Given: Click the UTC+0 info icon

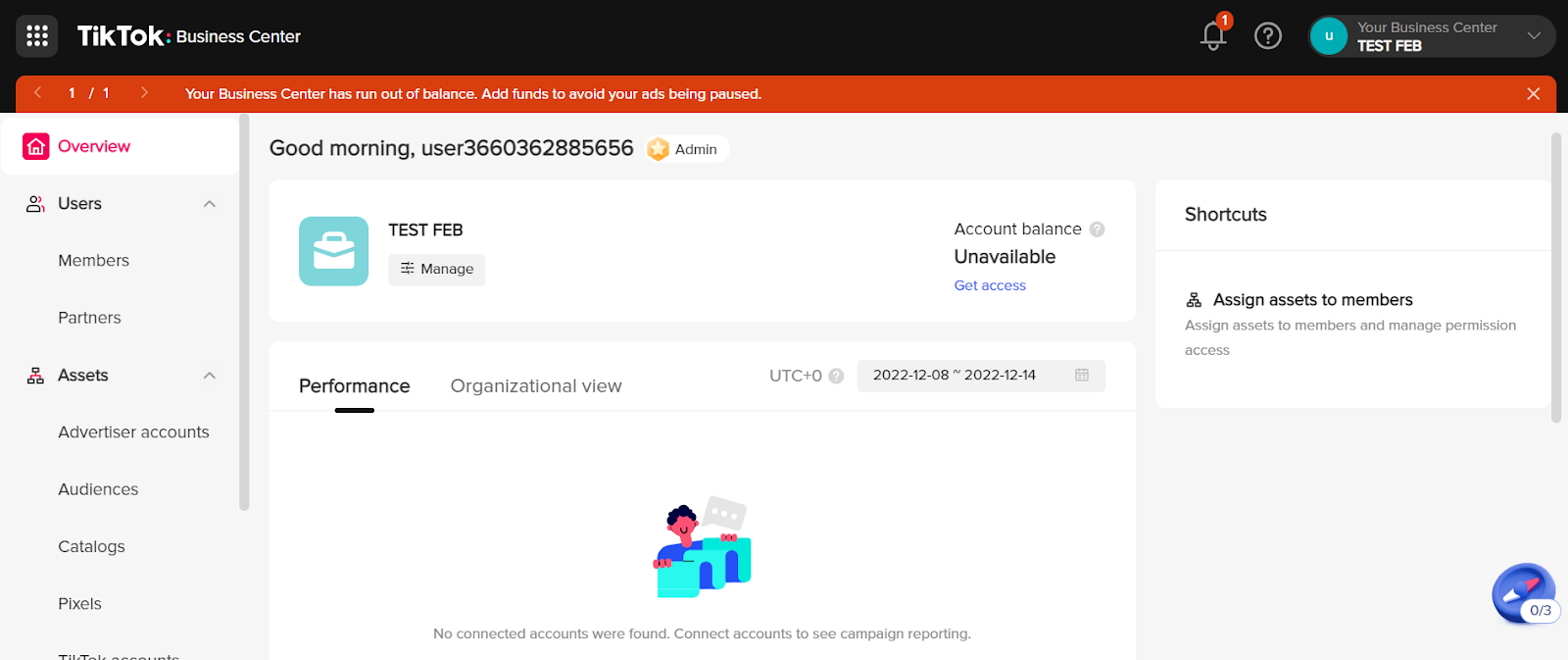Looking at the screenshot, I should click(836, 376).
